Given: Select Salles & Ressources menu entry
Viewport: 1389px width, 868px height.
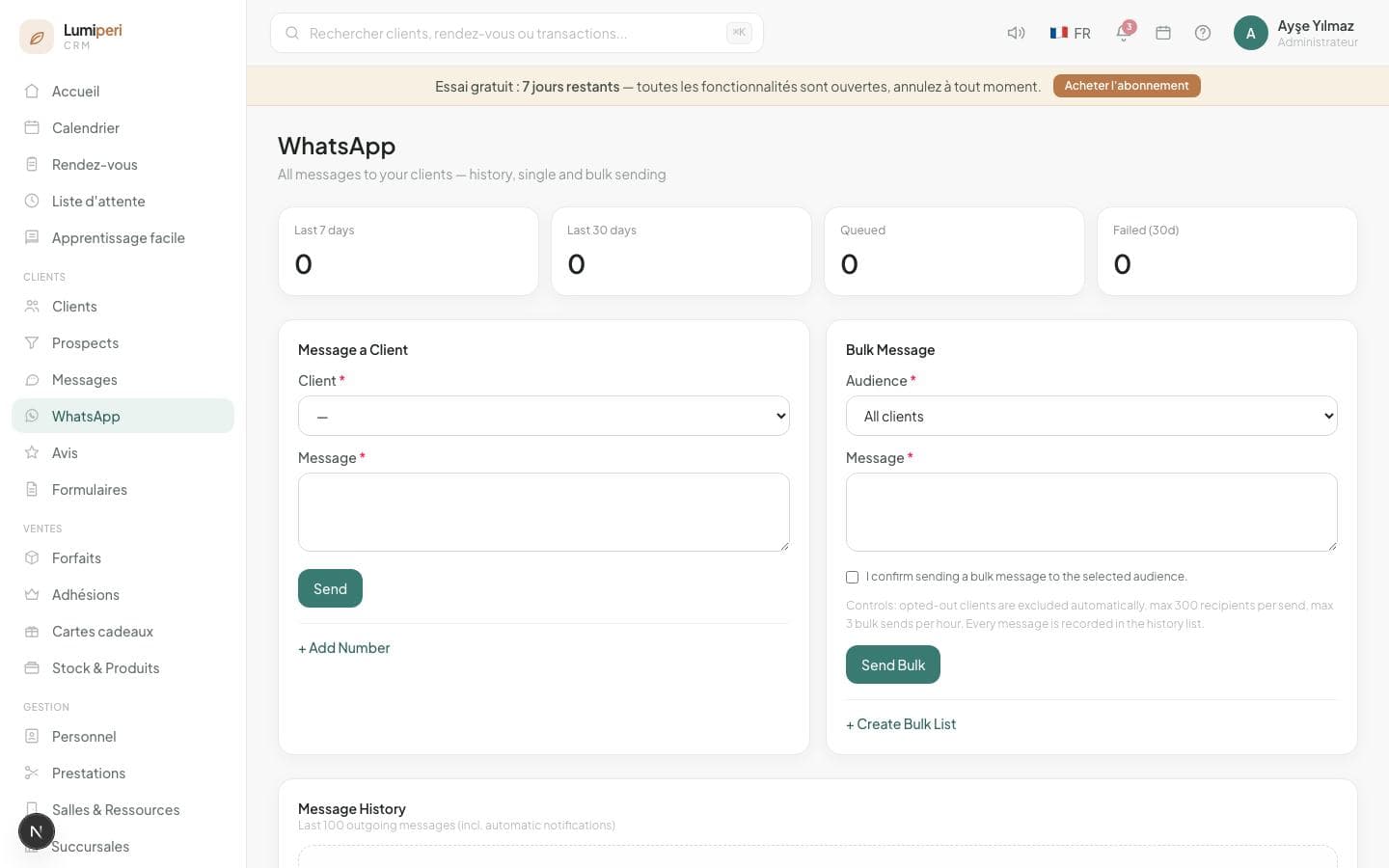Looking at the screenshot, I should pos(123,809).
